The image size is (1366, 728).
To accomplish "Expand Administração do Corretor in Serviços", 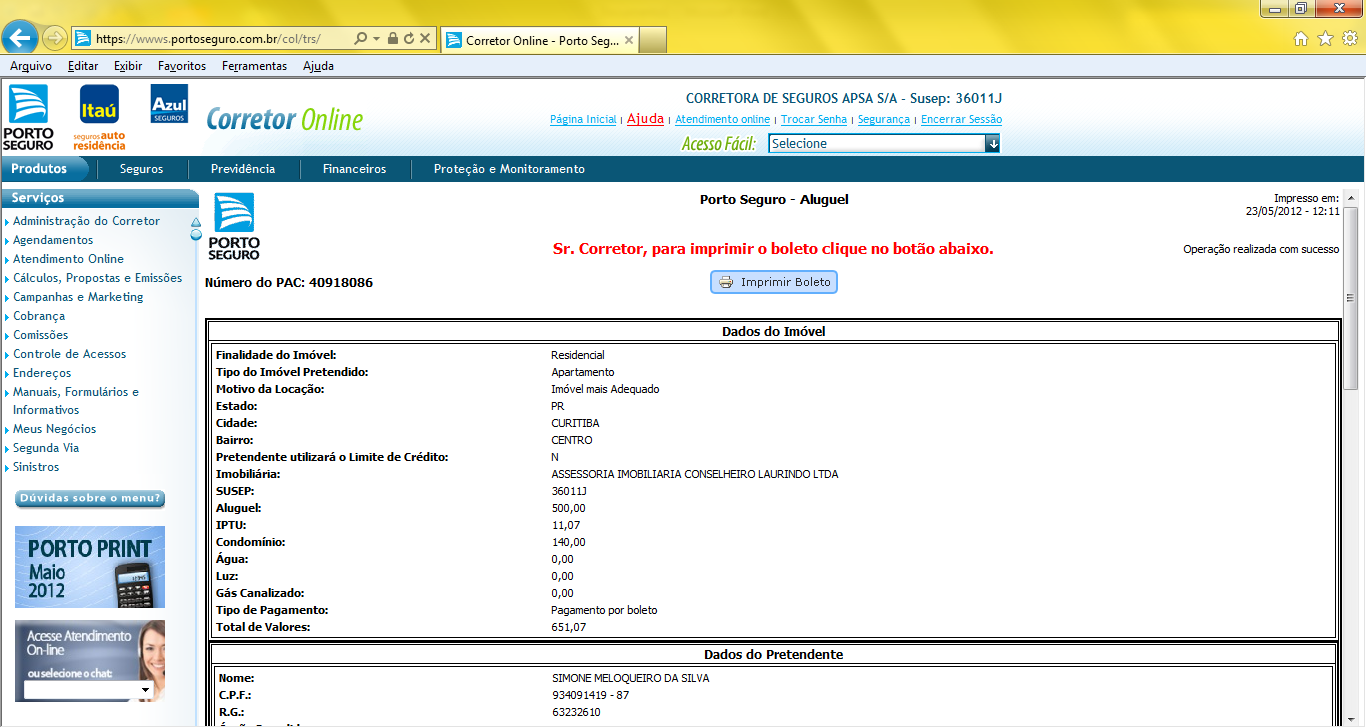I will point(86,221).
